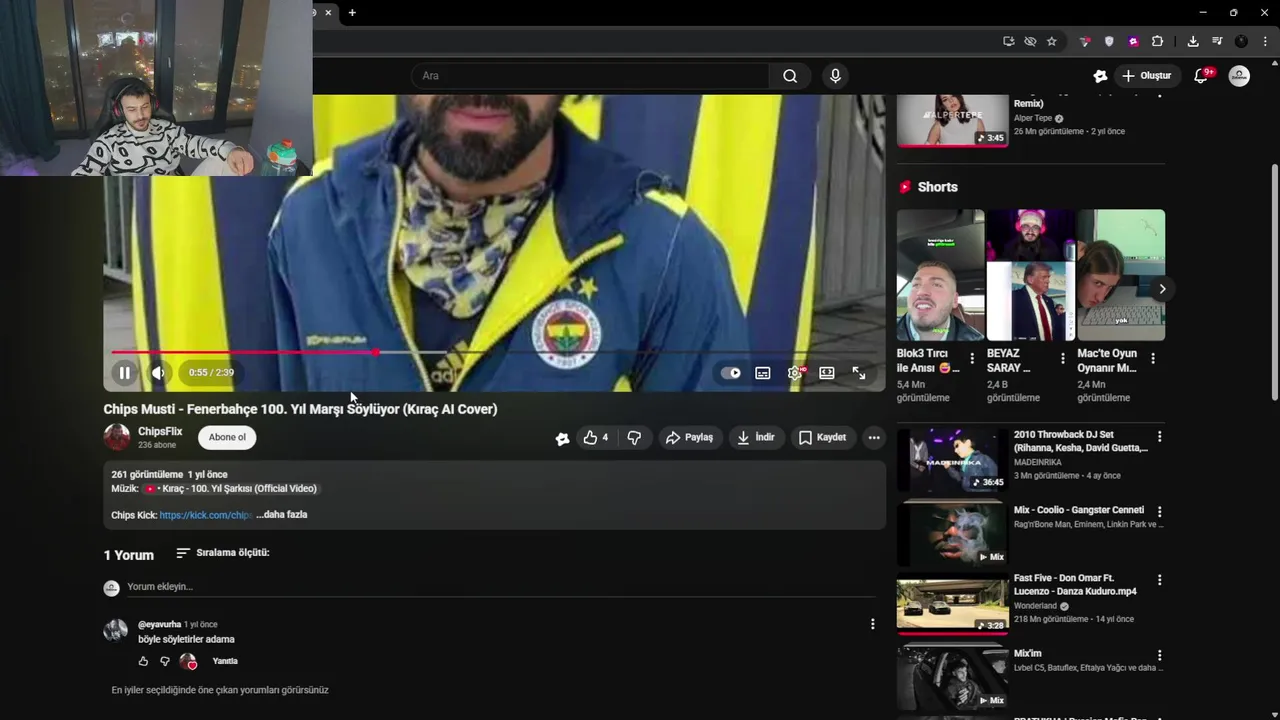The width and height of the screenshot is (1280, 720).
Task: Open the Sıralama ölçütü sort dropdown
Action: (222, 553)
